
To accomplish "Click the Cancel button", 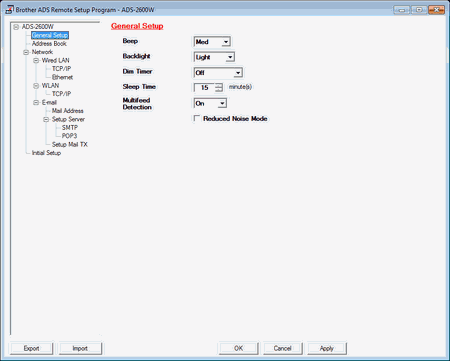I will tap(282, 348).
